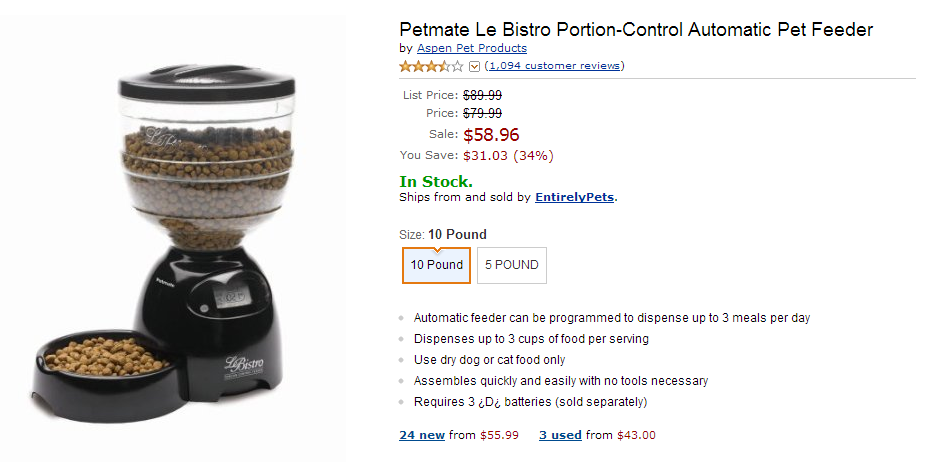Choose the 5 POUND size option
The width and height of the screenshot is (934, 462).
512,265
